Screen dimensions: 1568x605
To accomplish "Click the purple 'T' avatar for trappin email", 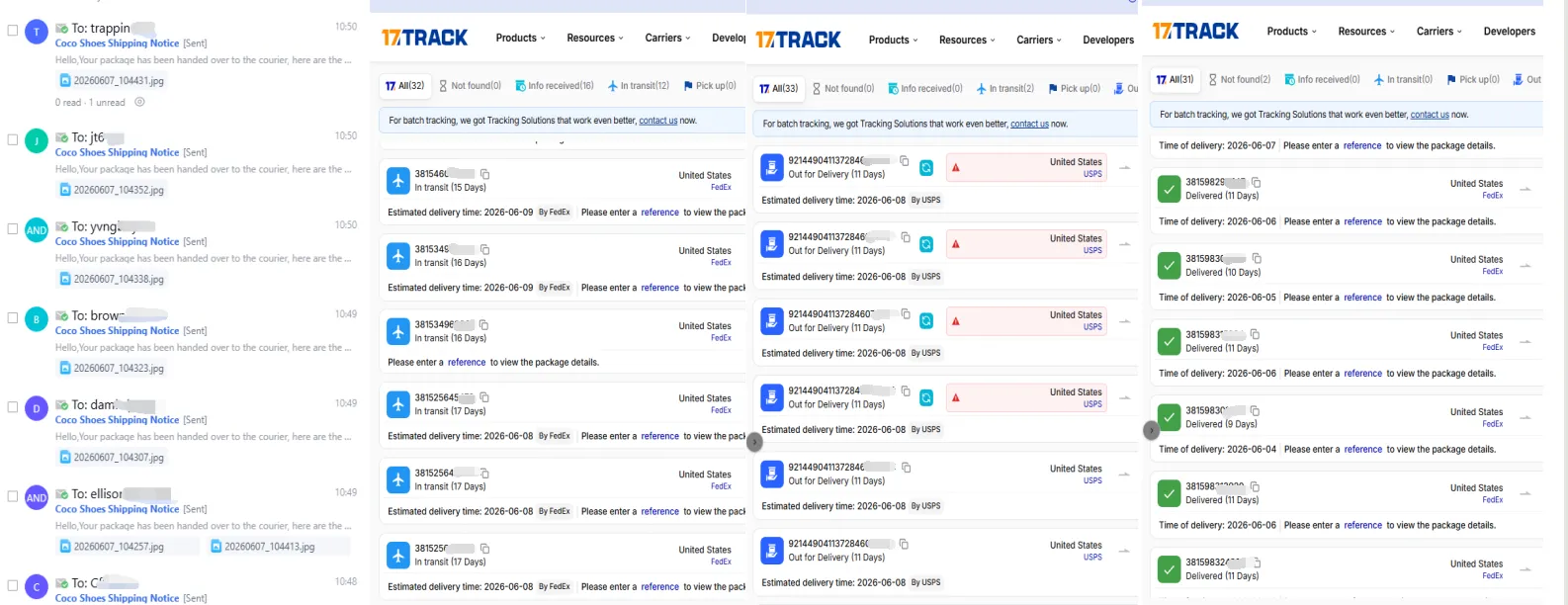I will point(37,32).
